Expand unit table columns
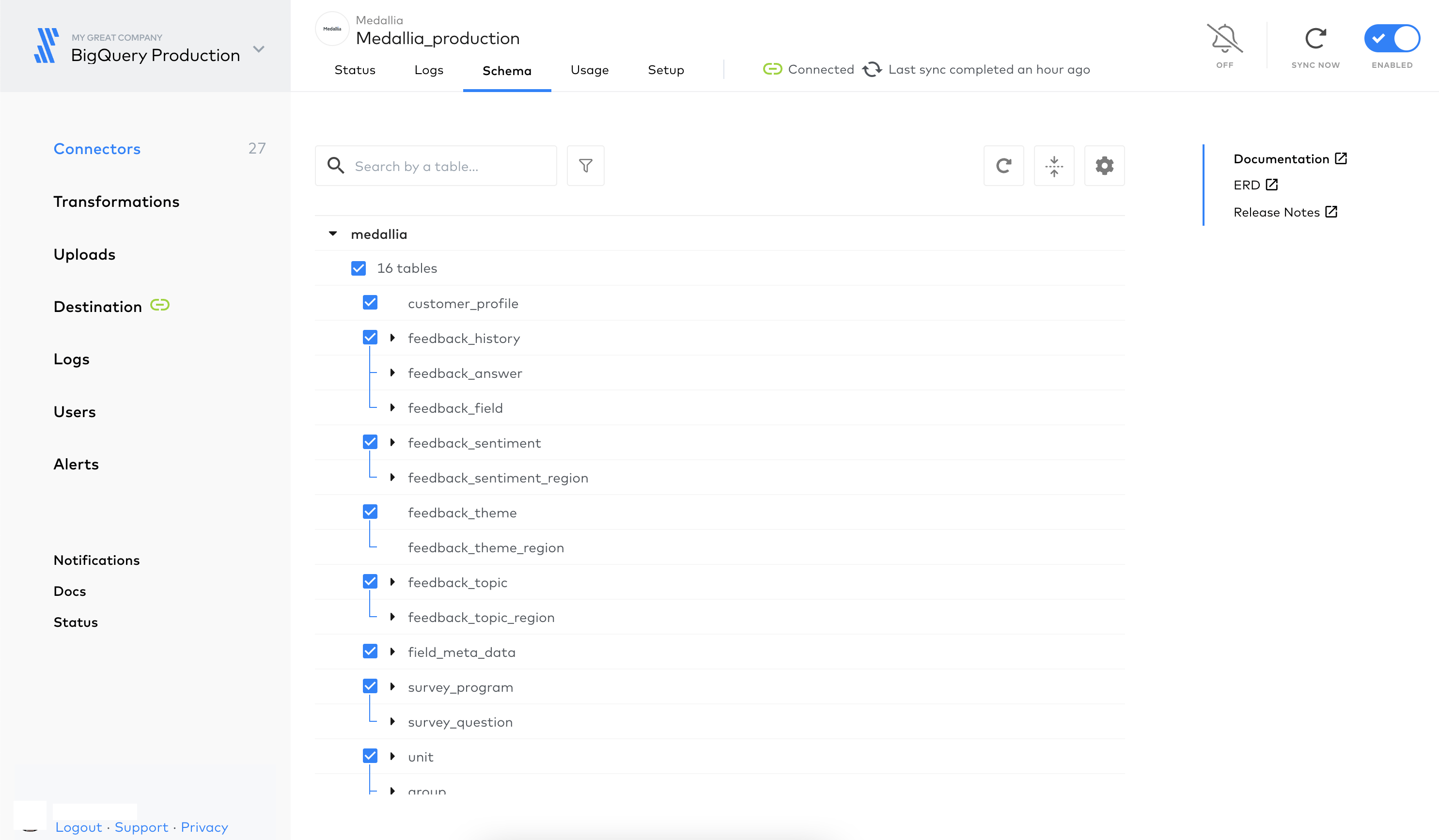 click(392, 756)
